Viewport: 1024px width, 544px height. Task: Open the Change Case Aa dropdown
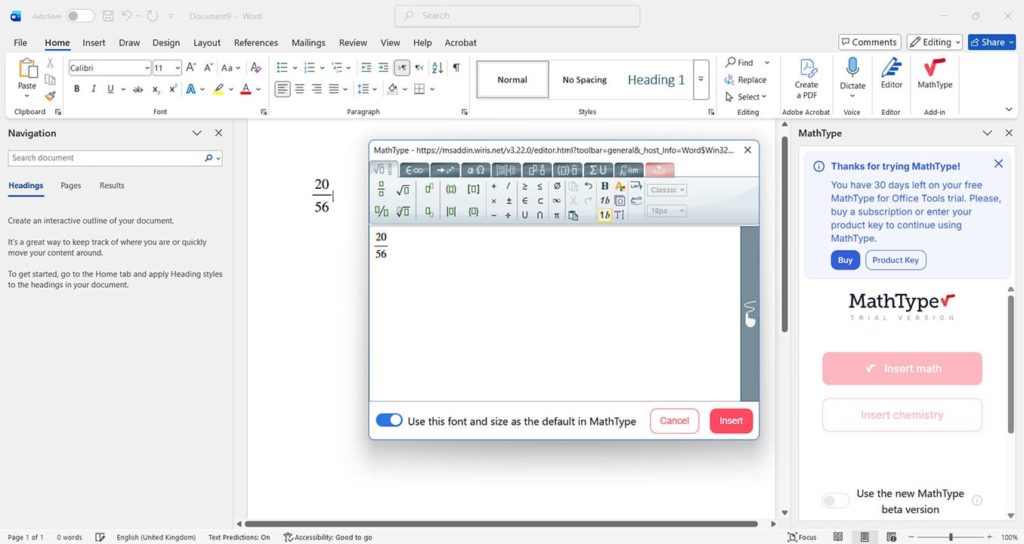(231, 68)
